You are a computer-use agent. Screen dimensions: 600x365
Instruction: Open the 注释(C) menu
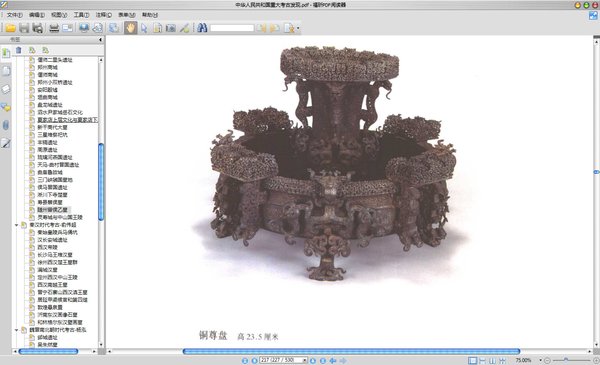103,15
